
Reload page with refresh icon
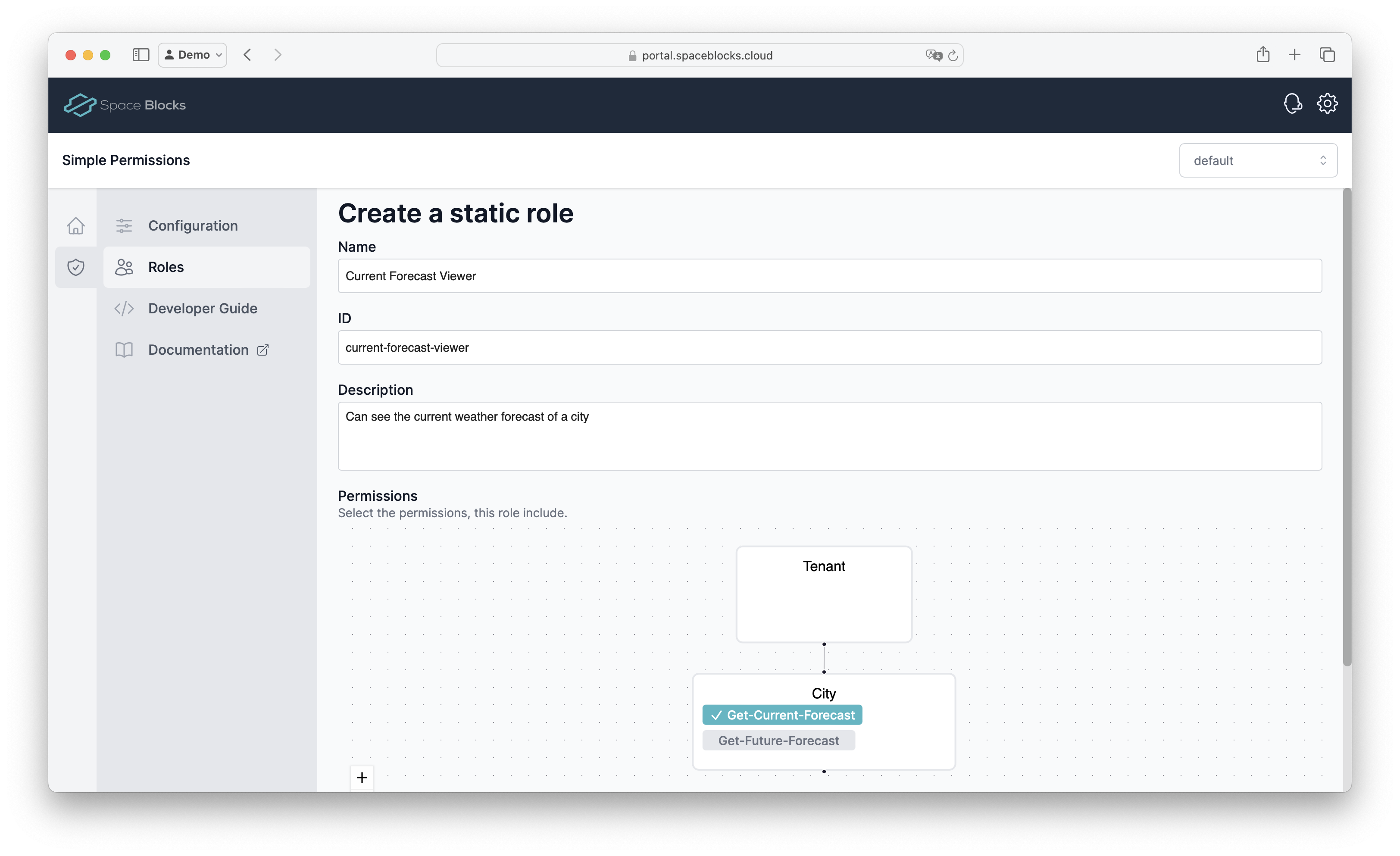tap(953, 56)
